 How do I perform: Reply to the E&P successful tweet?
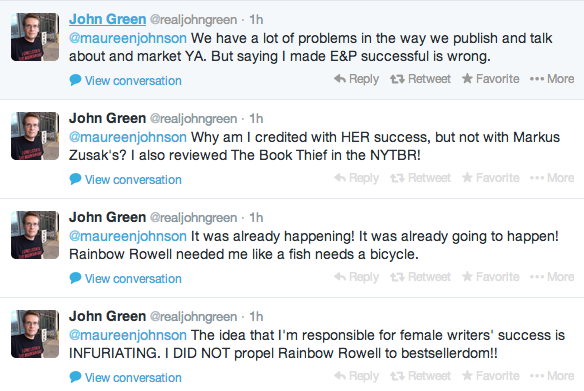click(x=356, y=79)
